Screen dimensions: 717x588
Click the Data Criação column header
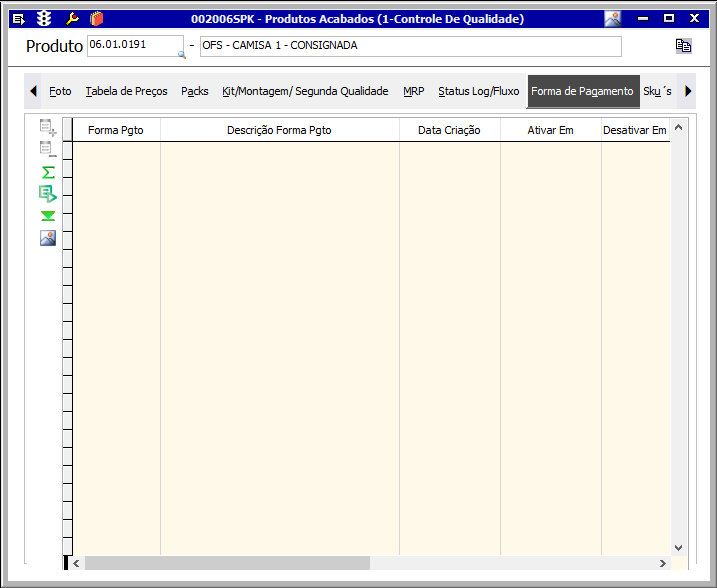tap(449, 130)
